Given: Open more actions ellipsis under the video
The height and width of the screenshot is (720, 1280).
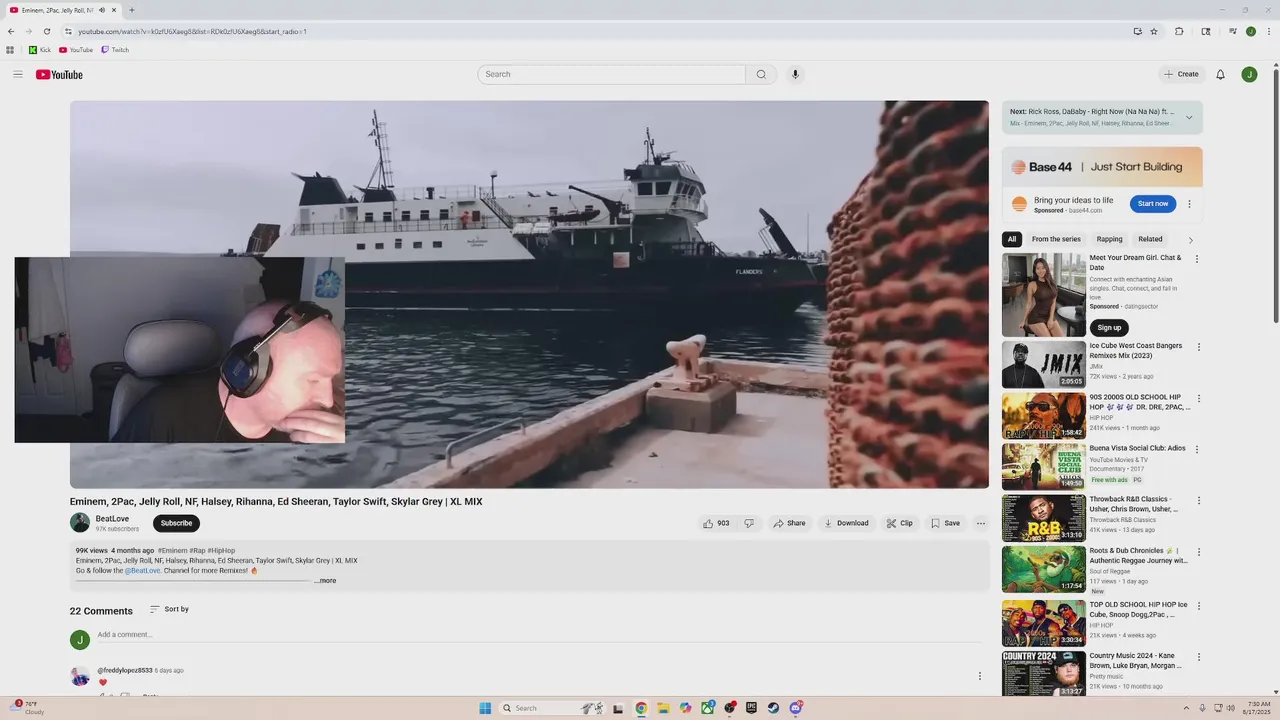Looking at the screenshot, I should (x=980, y=523).
